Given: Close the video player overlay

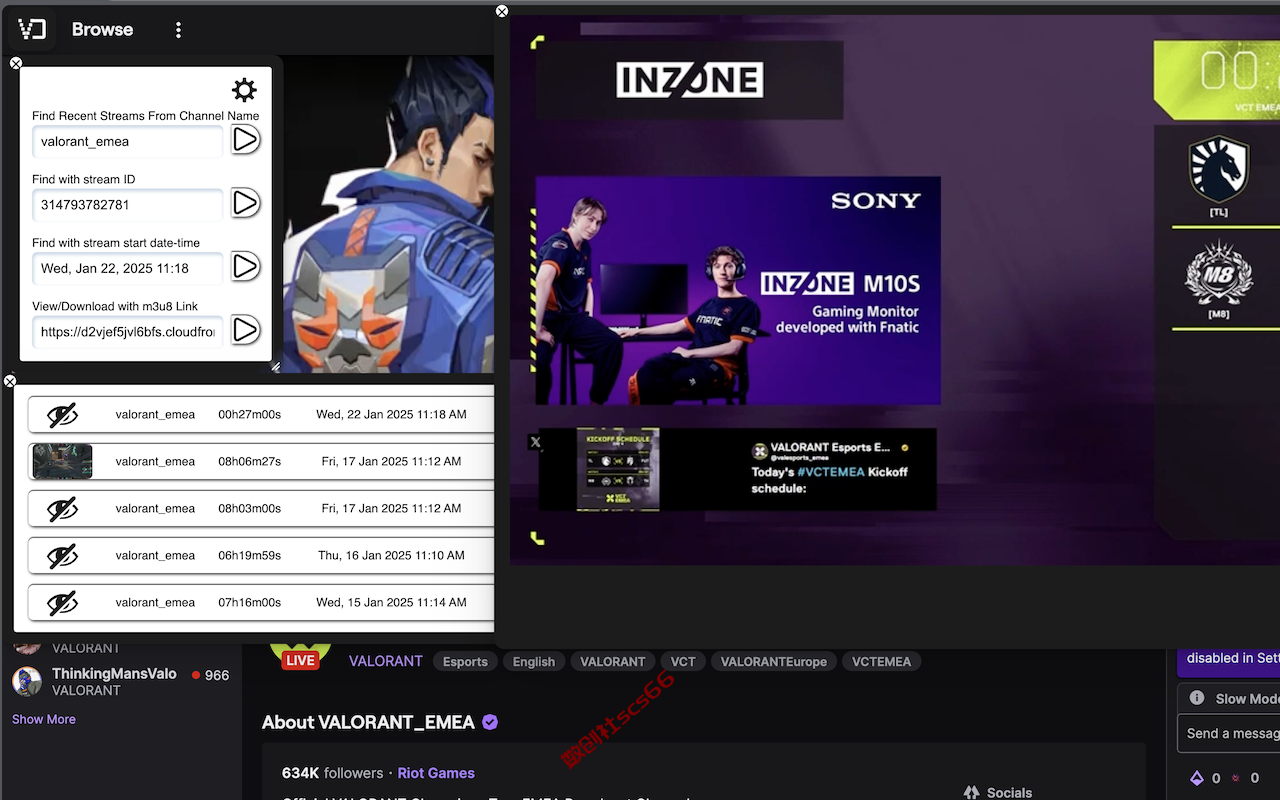Looking at the screenshot, I should click(x=502, y=11).
